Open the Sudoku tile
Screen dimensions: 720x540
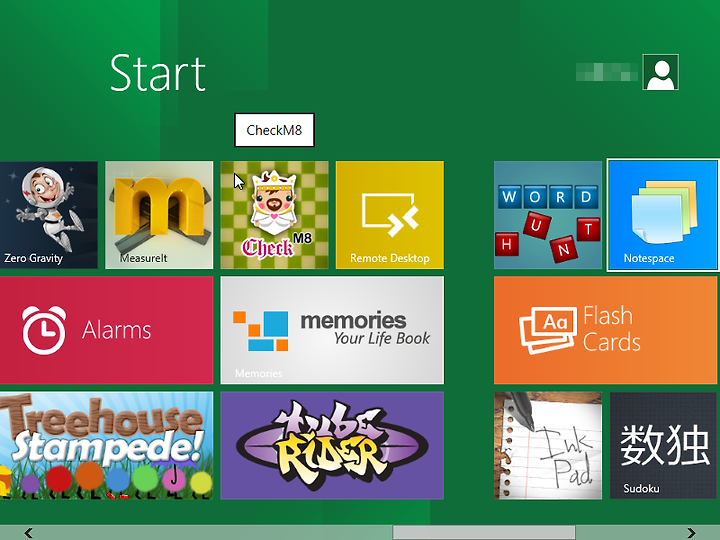(x=664, y=445)
